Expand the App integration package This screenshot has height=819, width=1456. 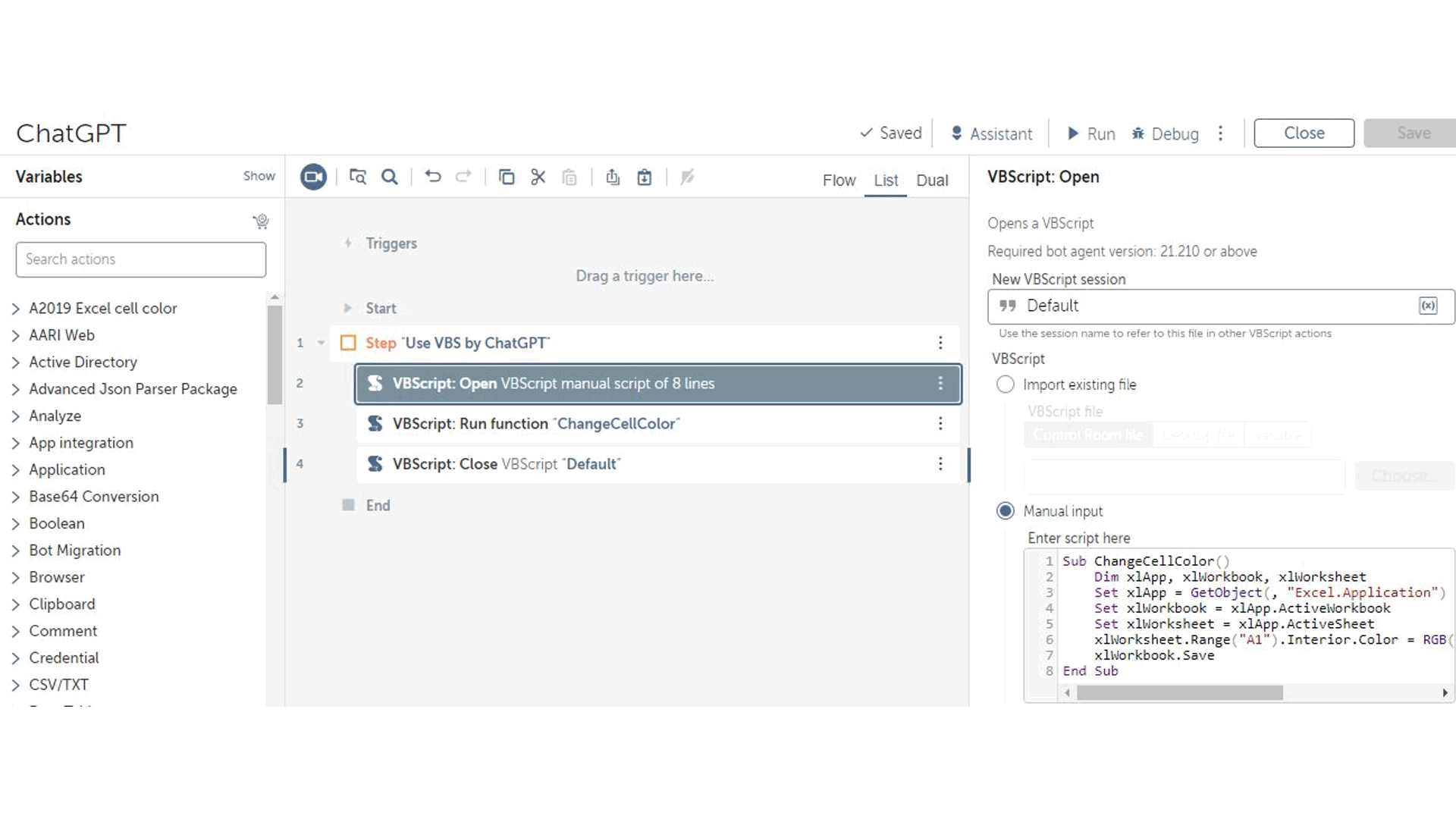point(15,443)
